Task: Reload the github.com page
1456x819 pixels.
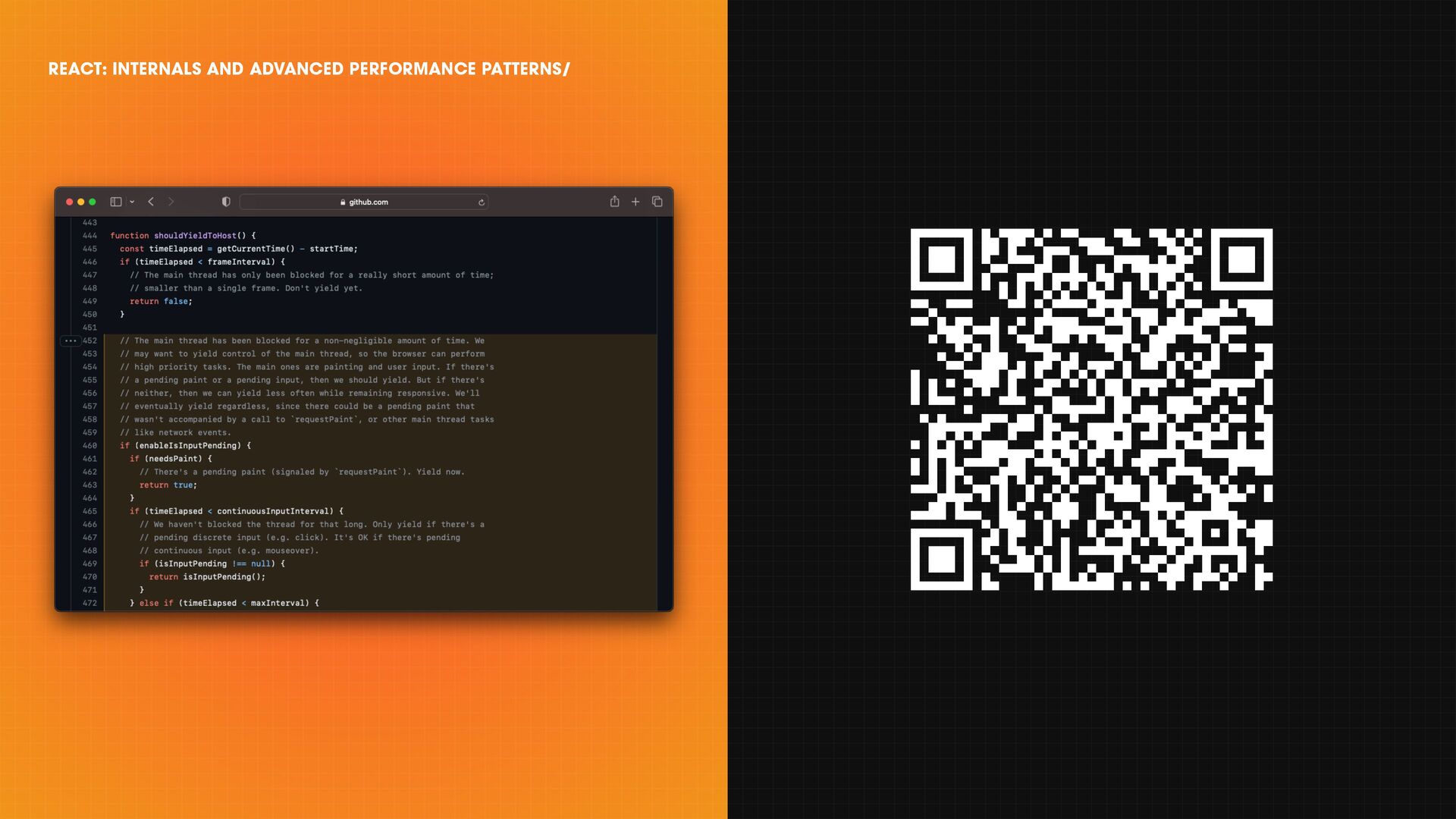Action: click(482, 202)
